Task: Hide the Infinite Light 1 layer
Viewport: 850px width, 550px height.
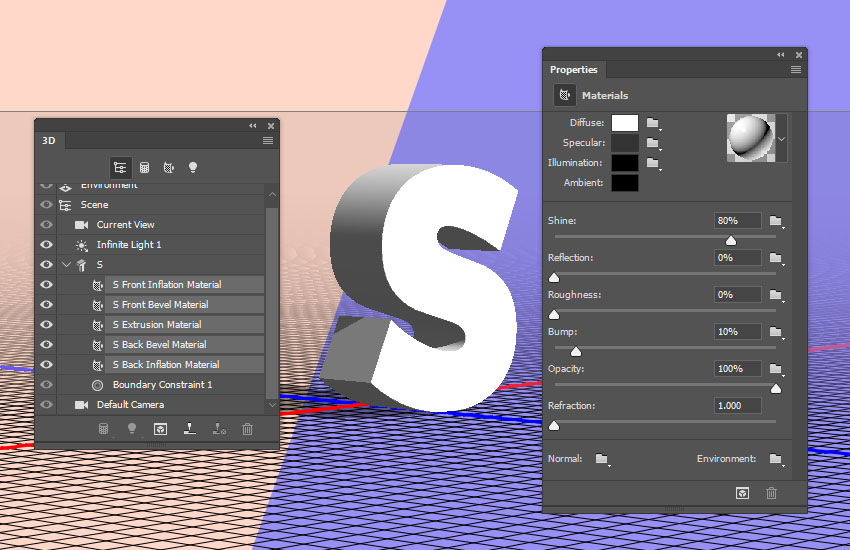Action: 46,245
